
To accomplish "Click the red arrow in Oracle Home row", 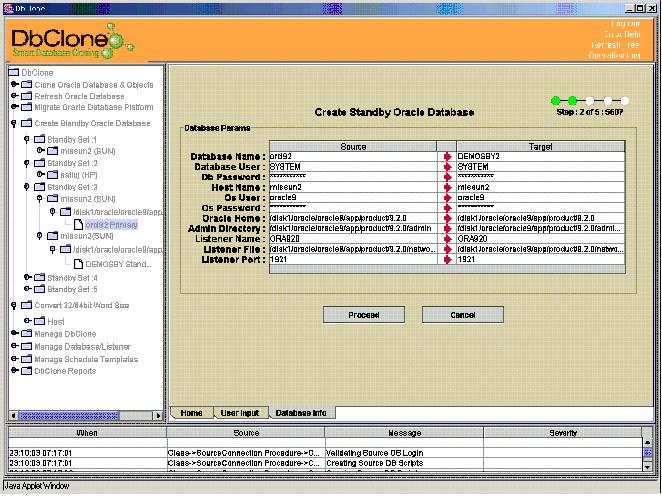I will tap(448, 218).
